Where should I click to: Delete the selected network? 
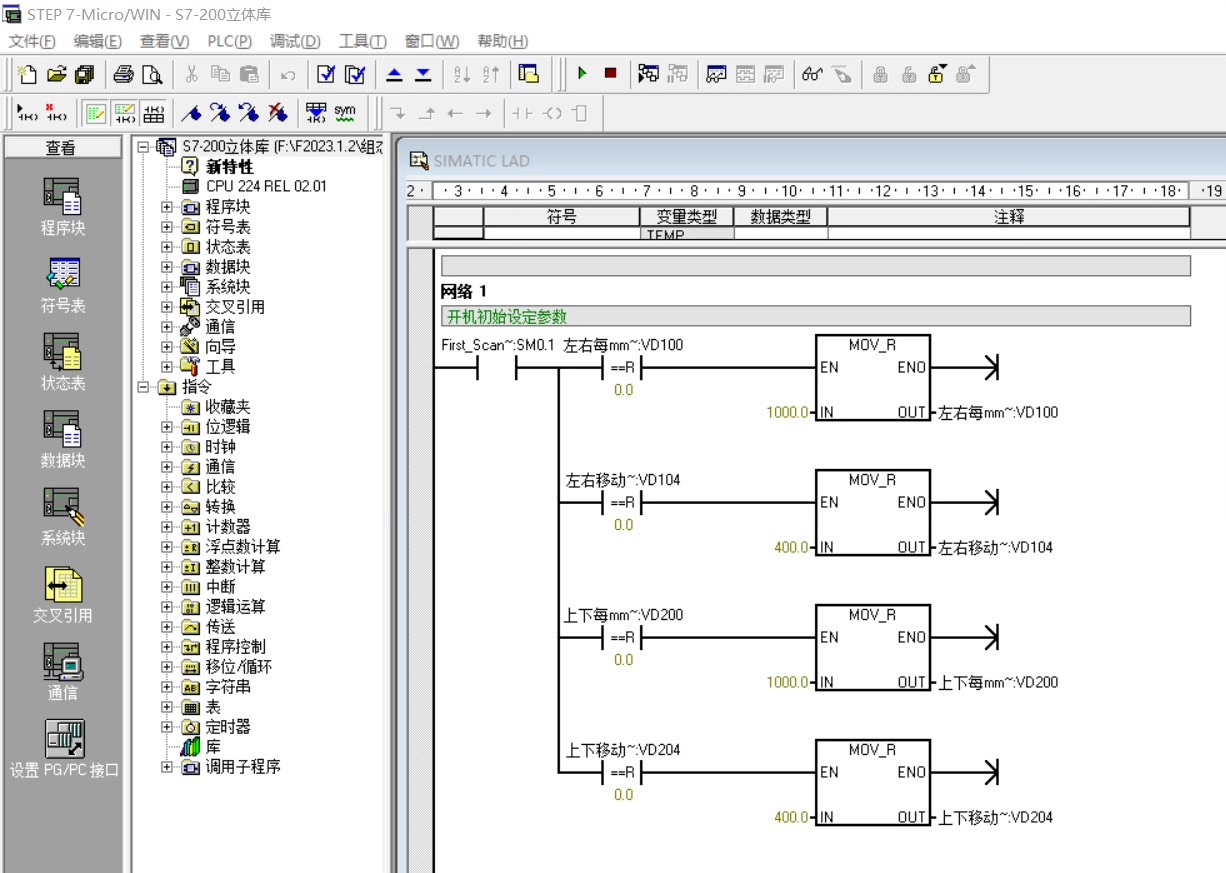pos(56,113)
